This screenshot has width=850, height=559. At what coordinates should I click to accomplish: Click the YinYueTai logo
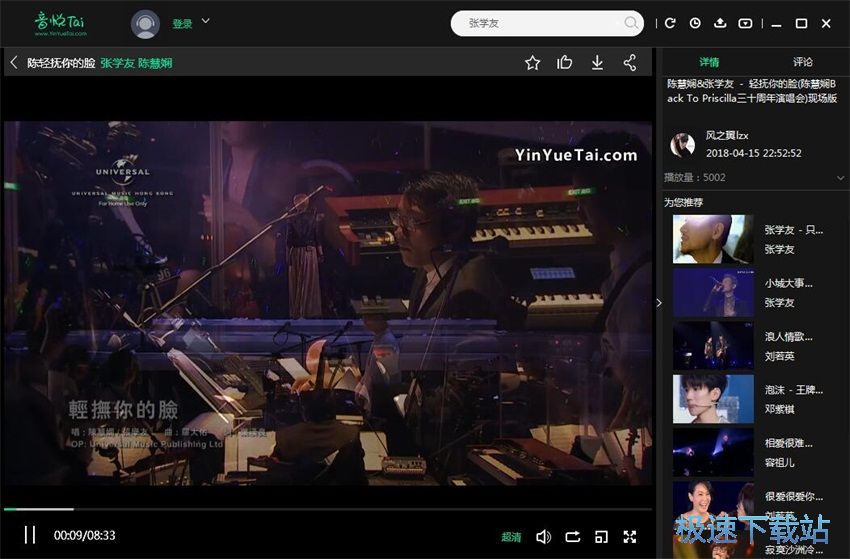click(60, 23)
